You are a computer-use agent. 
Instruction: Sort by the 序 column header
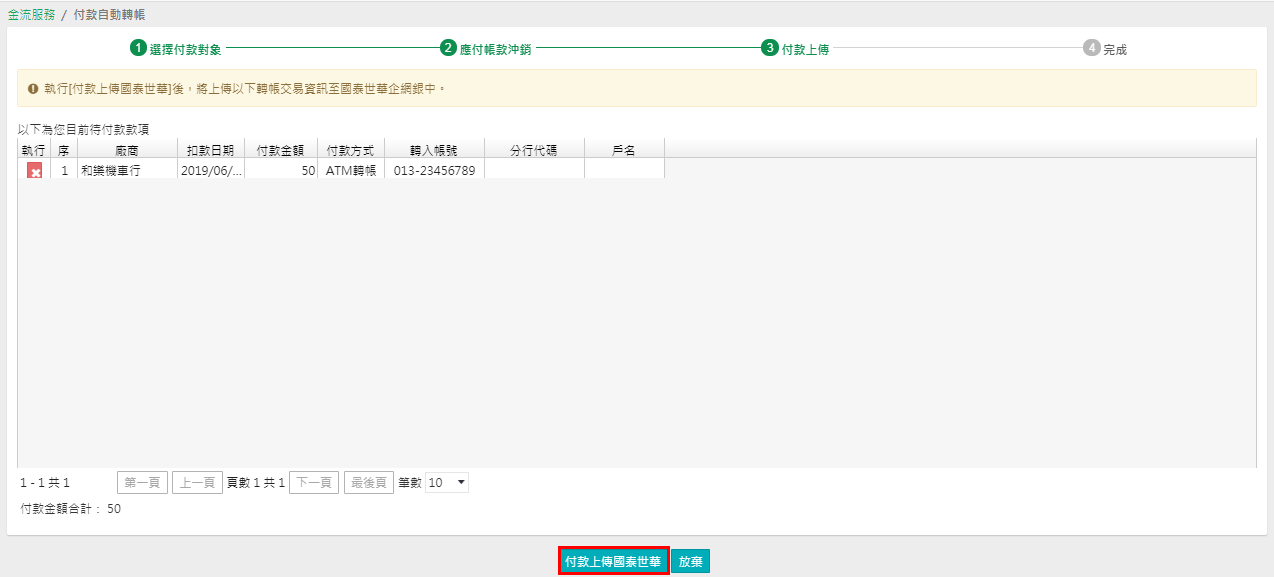[64, 149]
